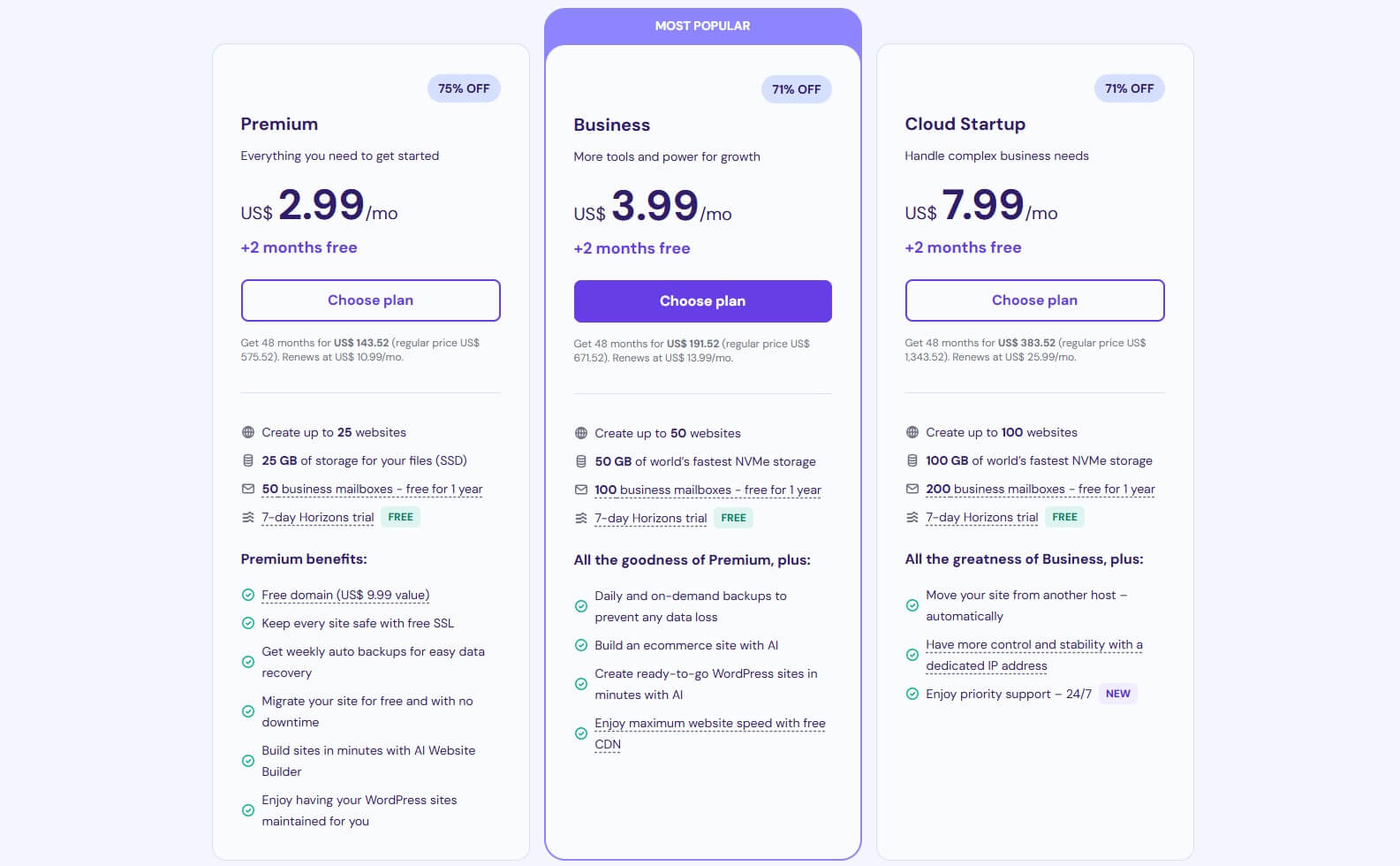The width and height of the screenshot is (1400, 866).
Task: Click the Horizons trial icon under Cloud Startup
Action: pyautogui.click(x=912, y=517)
